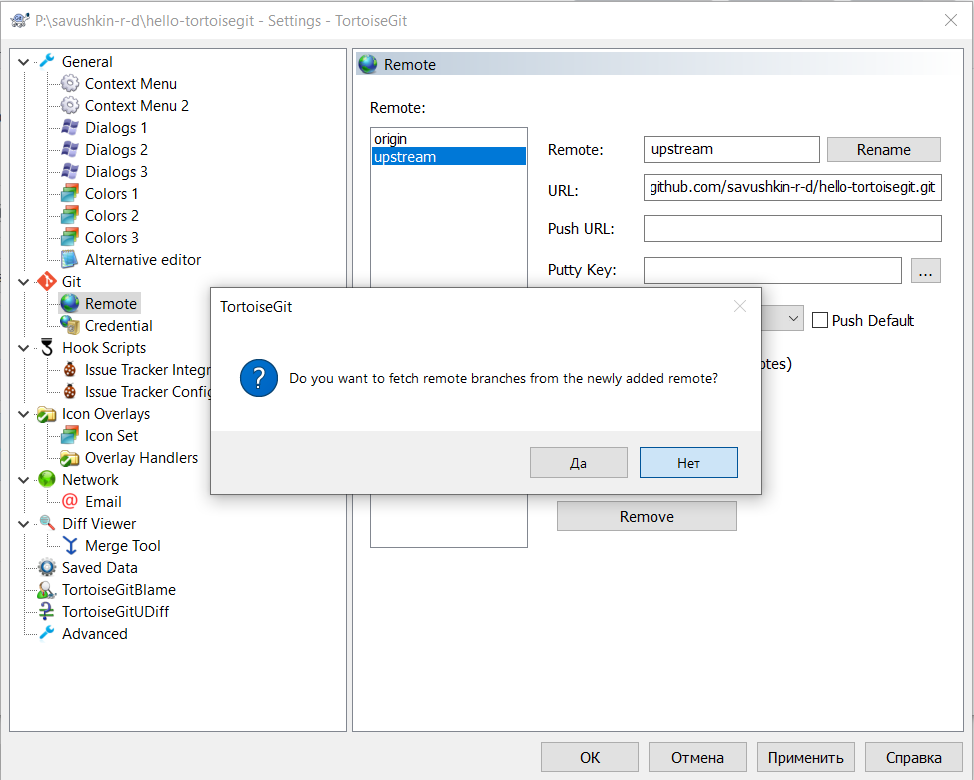
Task: Open the dropdown left of Push Default
Action: (x=793, y=319)
